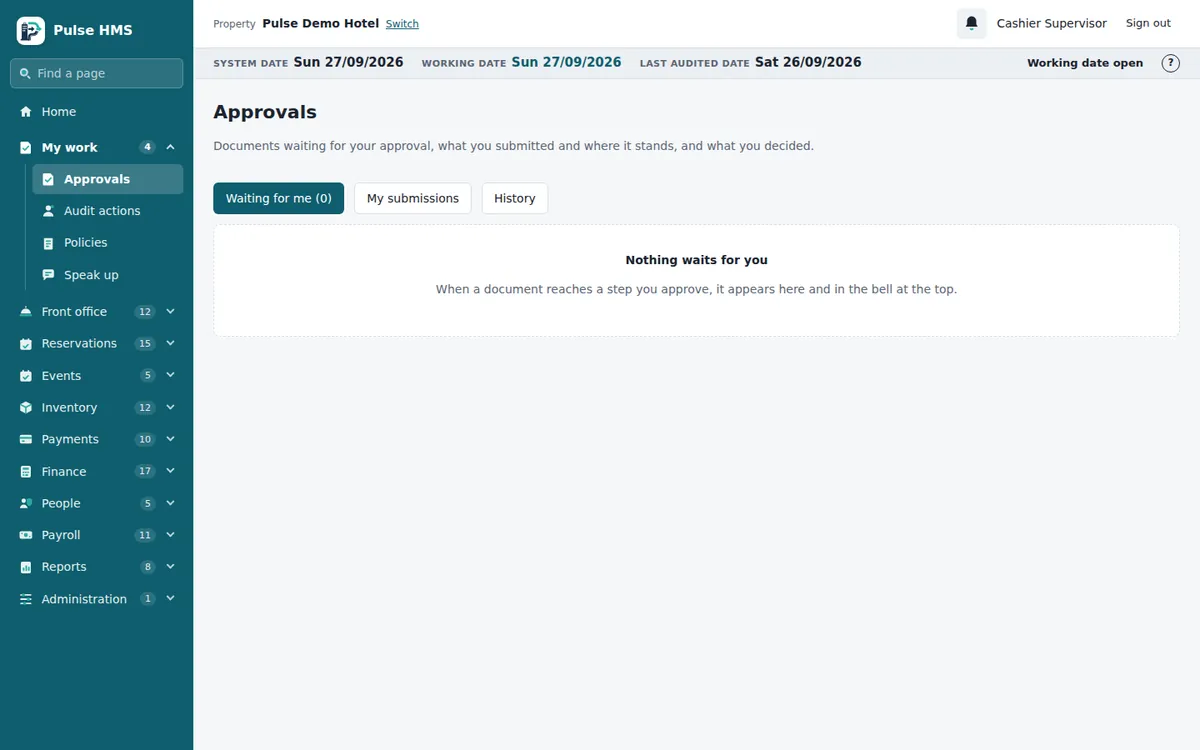This screenshot has width=1200, height=750.
Task: Expand the Finance chevron
Action: tap(170, 471)
